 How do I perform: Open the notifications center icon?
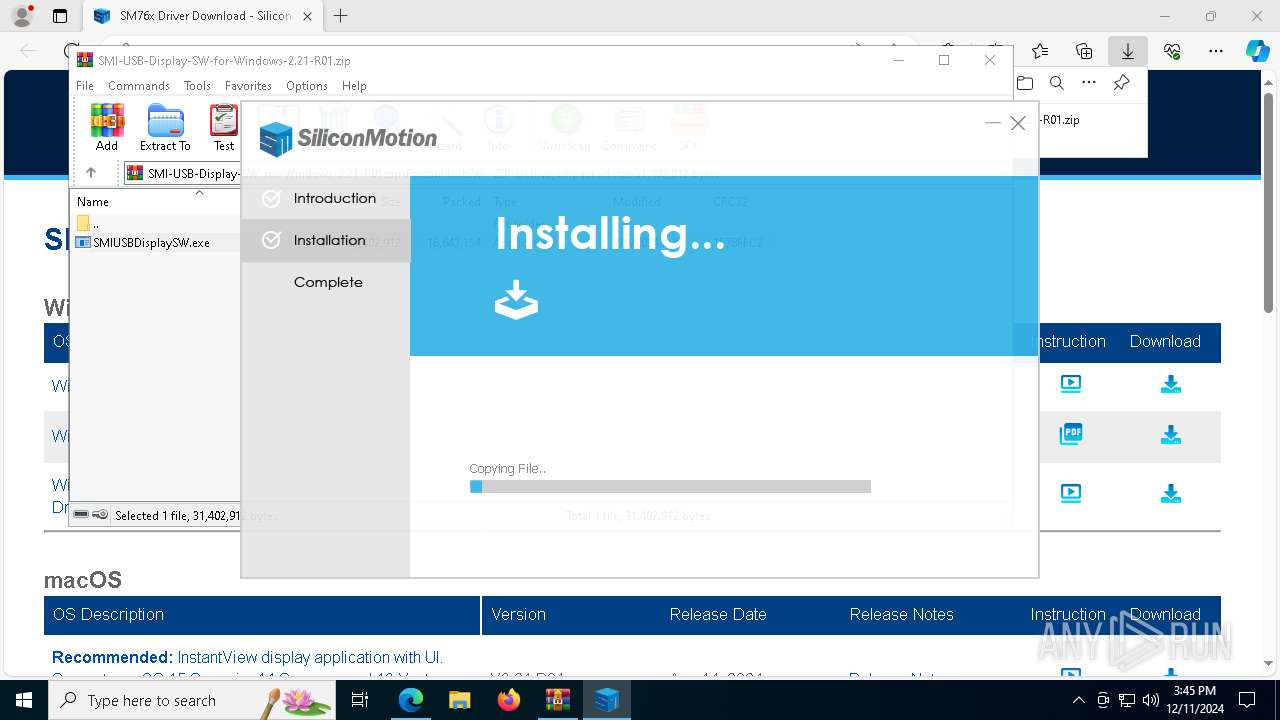point(1247,700)
